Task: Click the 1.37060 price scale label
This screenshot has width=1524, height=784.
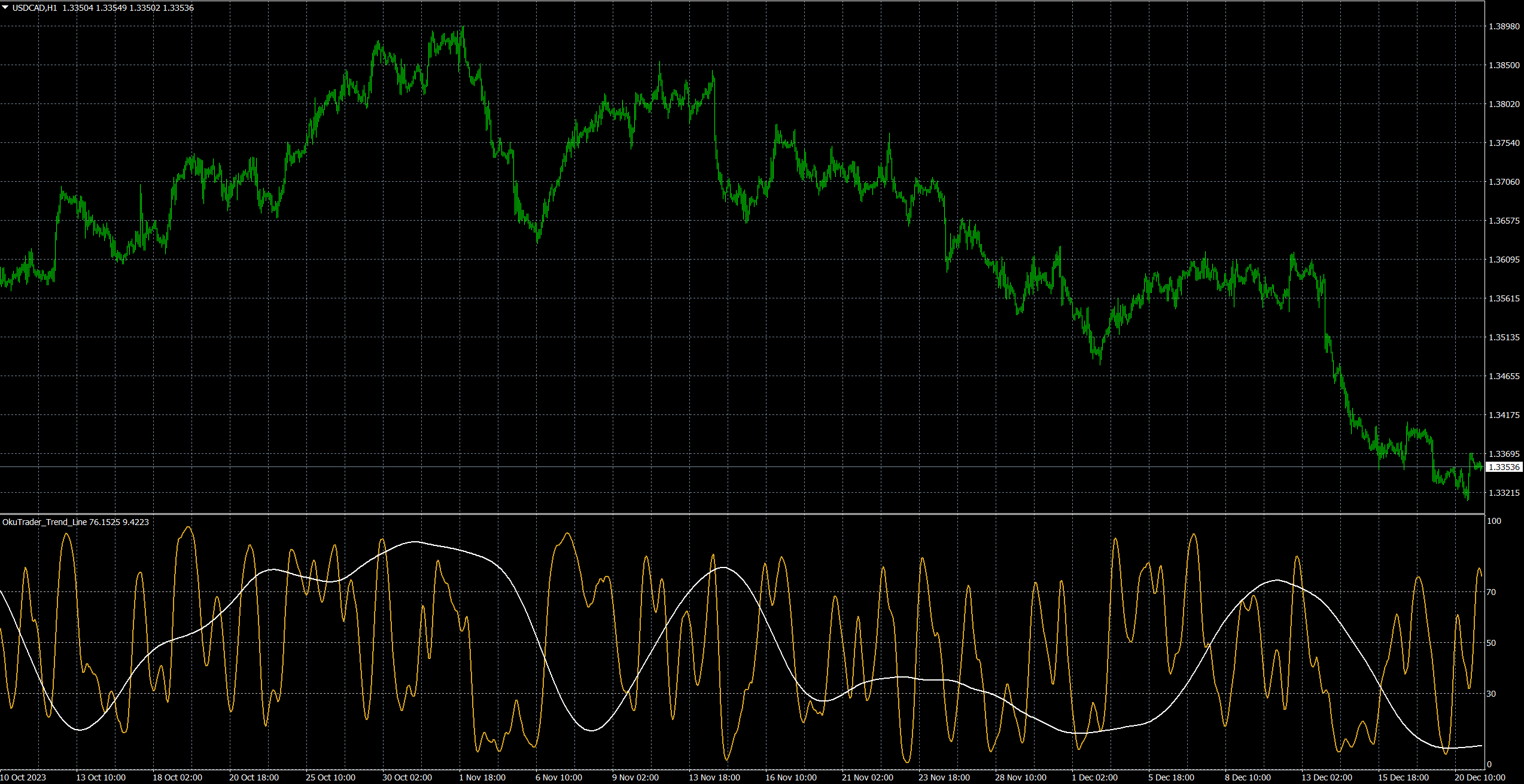Action: click(x=1504, y=182)
